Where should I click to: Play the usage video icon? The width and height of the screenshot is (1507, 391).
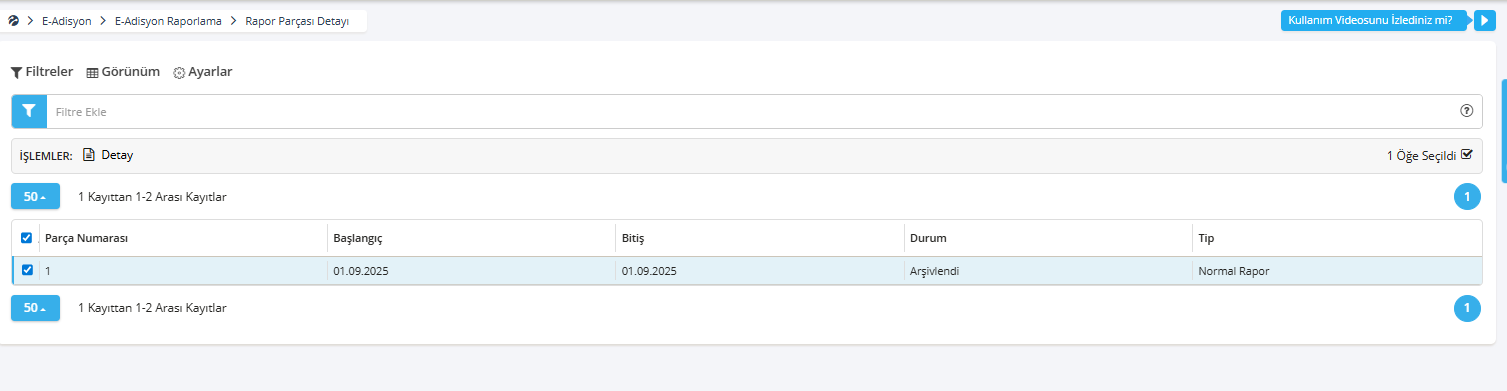tap(1484, 20)
